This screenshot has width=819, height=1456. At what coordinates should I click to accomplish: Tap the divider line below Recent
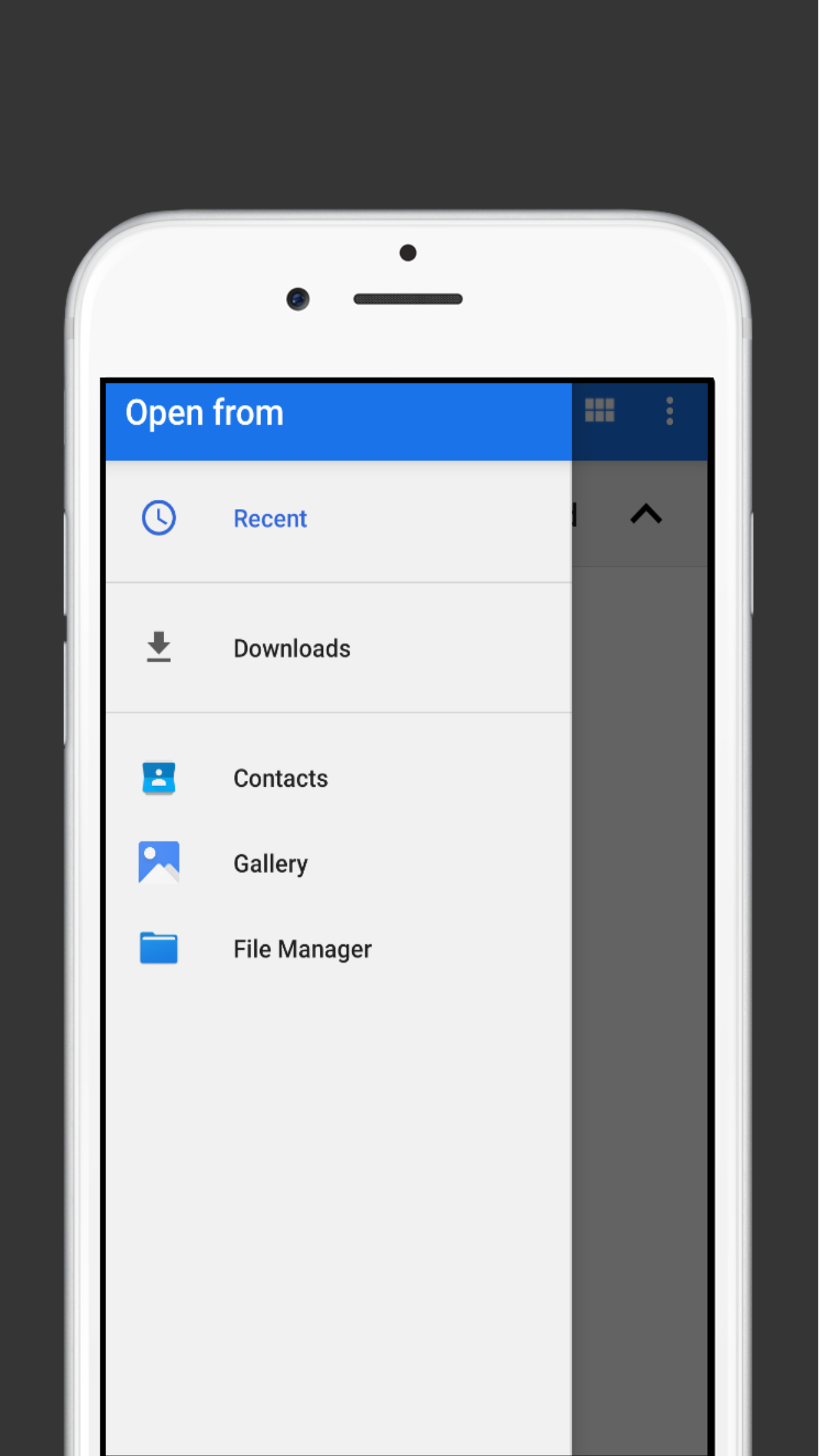tap(338, 582)
